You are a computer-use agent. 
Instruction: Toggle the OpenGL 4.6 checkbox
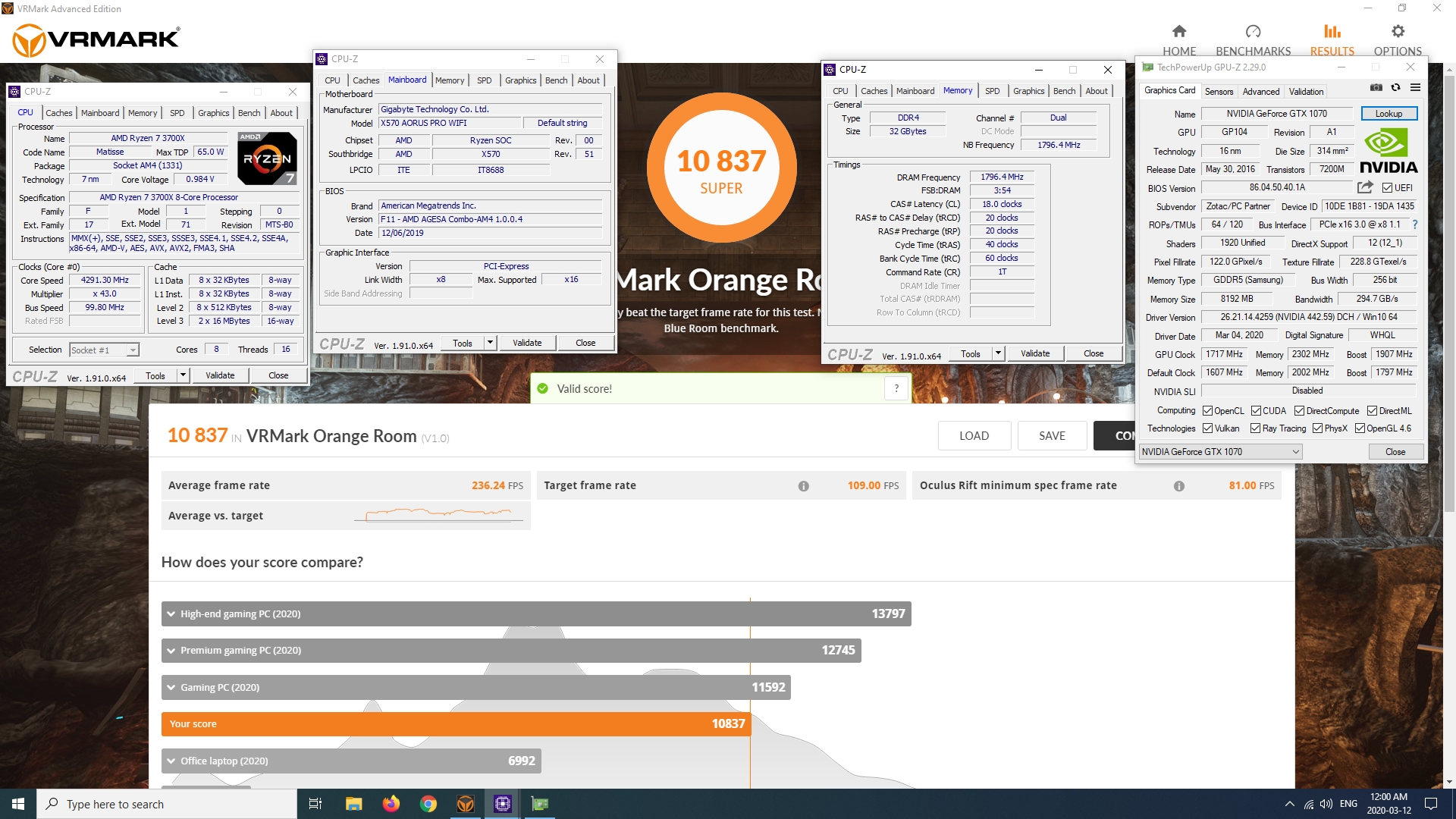click(1360, 428)
